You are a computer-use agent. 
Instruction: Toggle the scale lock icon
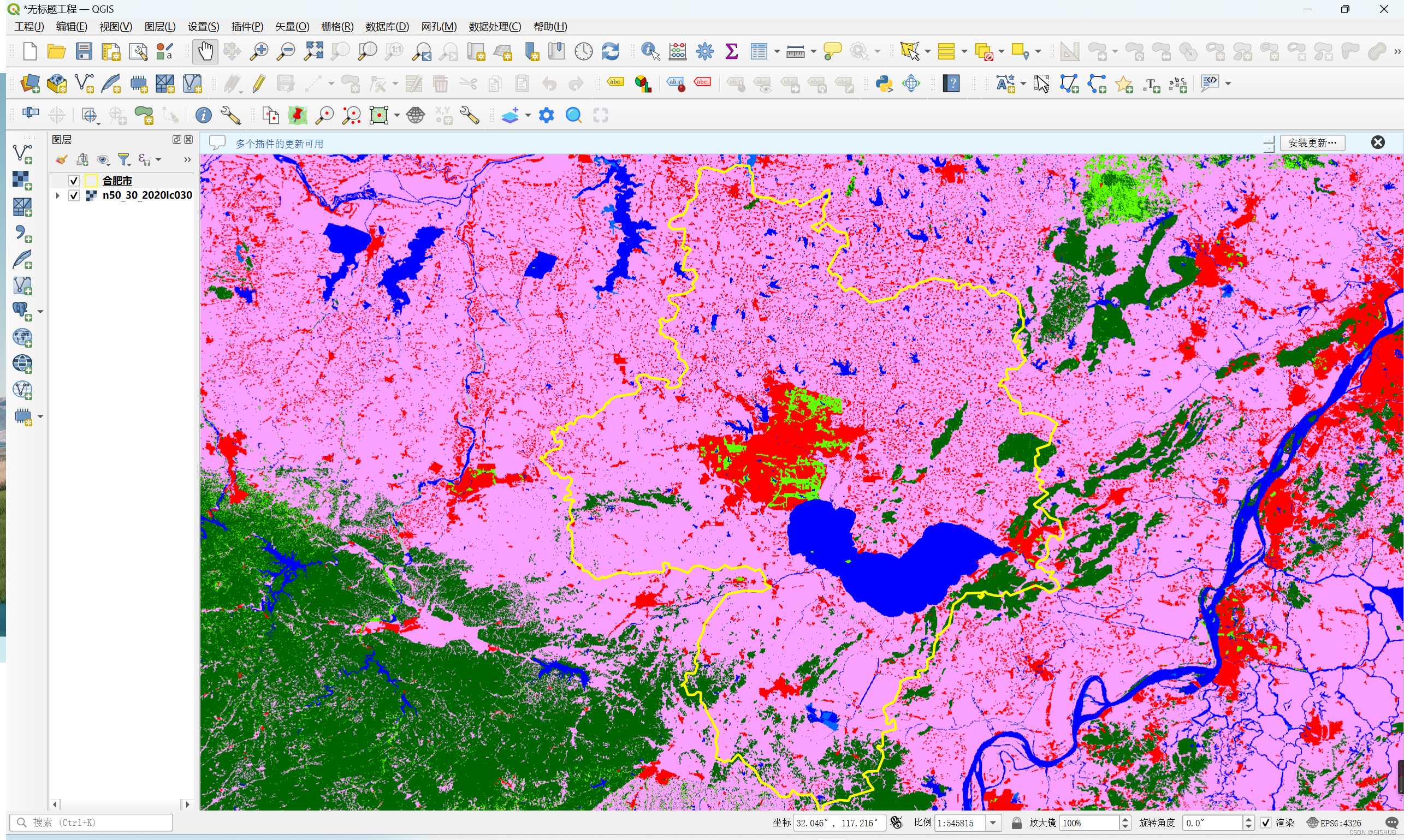click(x=1017, y=823)
